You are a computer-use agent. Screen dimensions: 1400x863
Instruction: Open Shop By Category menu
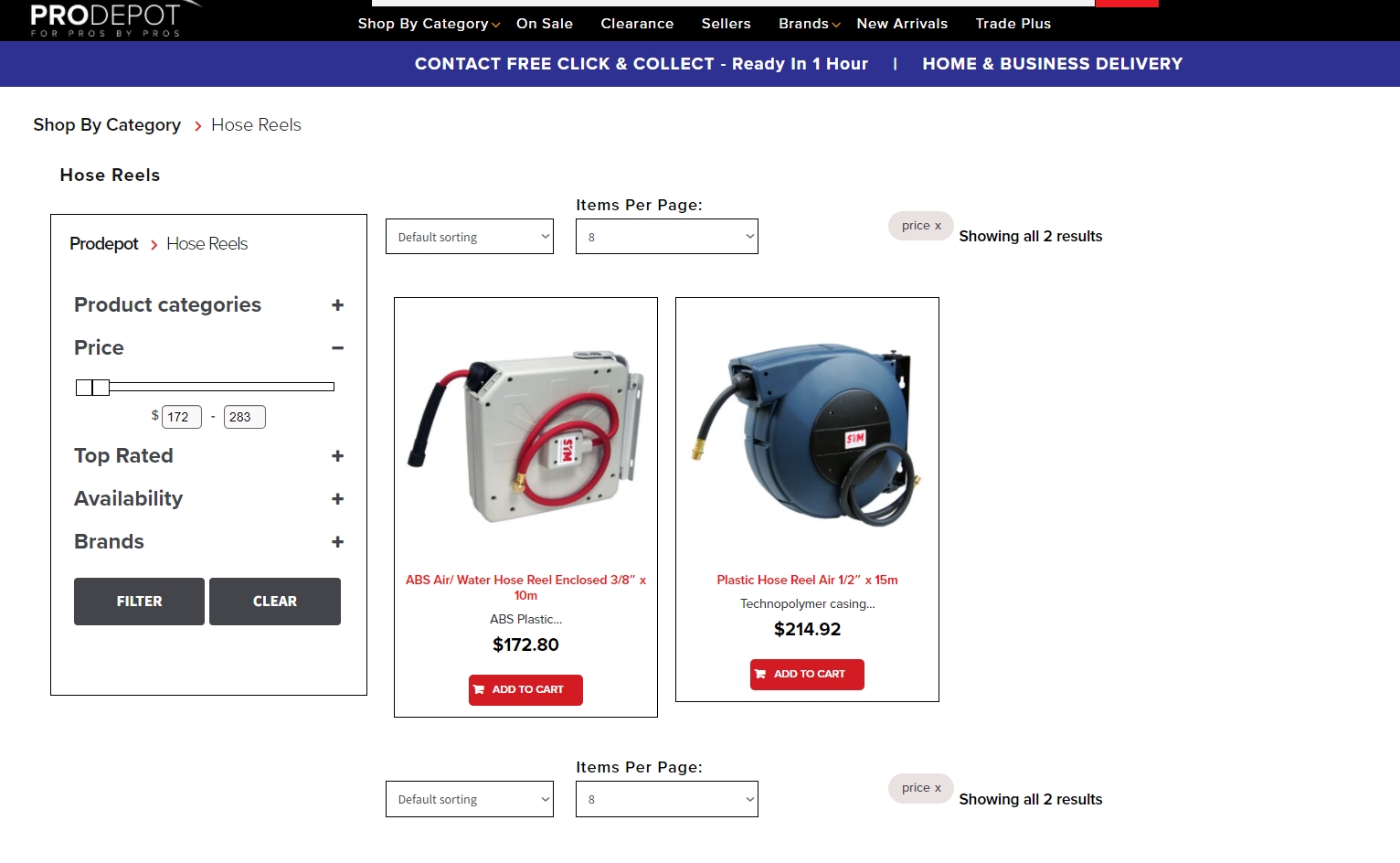(x=429, y=24)
